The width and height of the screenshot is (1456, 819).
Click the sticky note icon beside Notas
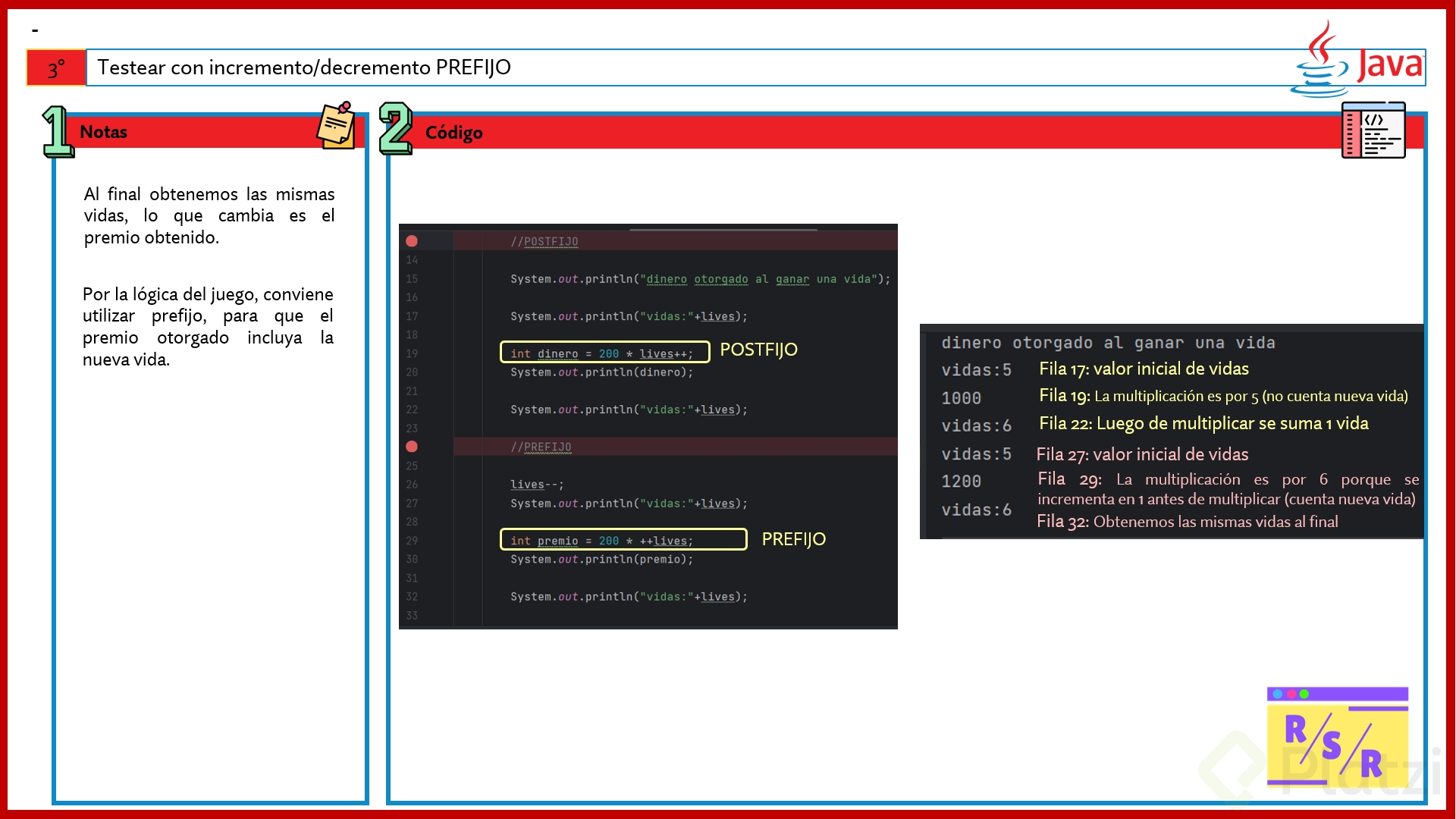point(336,126)
